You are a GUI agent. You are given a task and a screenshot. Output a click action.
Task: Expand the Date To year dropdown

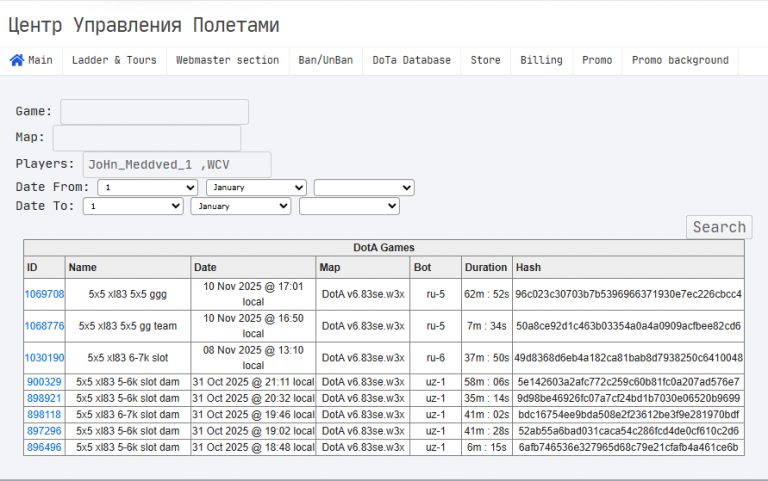(x=349, y=206)
